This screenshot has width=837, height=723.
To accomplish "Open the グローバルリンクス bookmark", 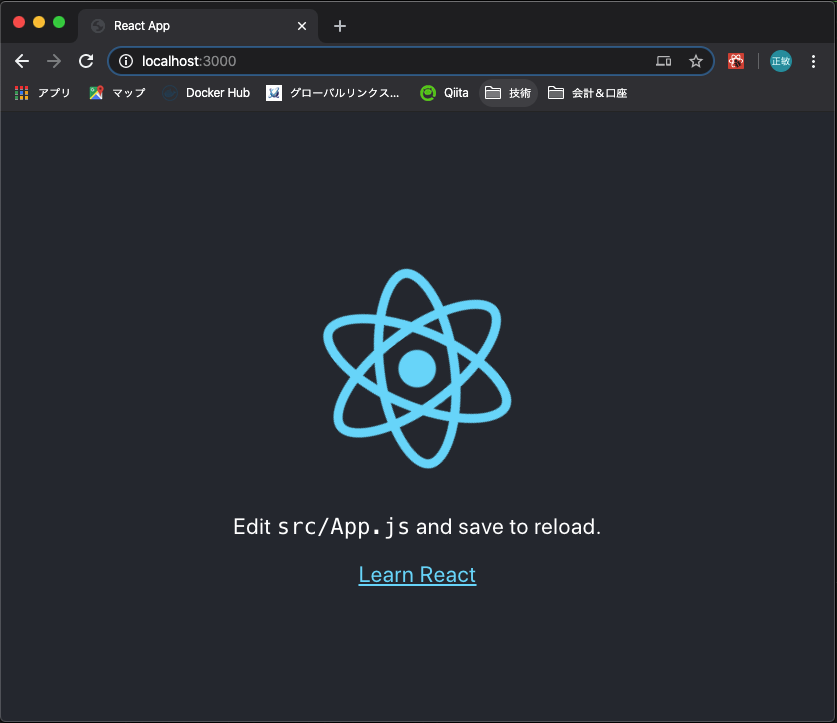I will [x=333, y=93].
